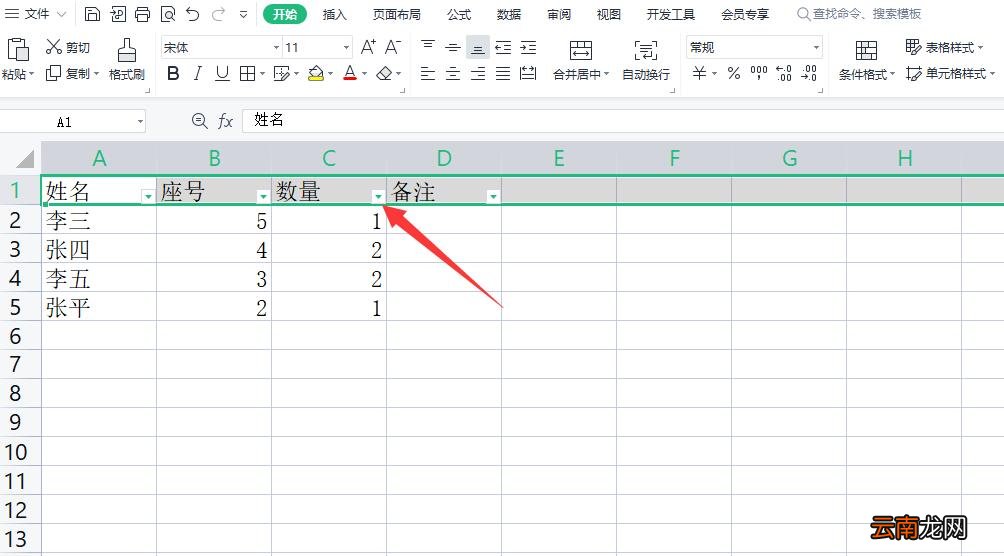This screenshot has height=556, width=1004.
Task: Increase indent icon
Action: pos(528,47)
